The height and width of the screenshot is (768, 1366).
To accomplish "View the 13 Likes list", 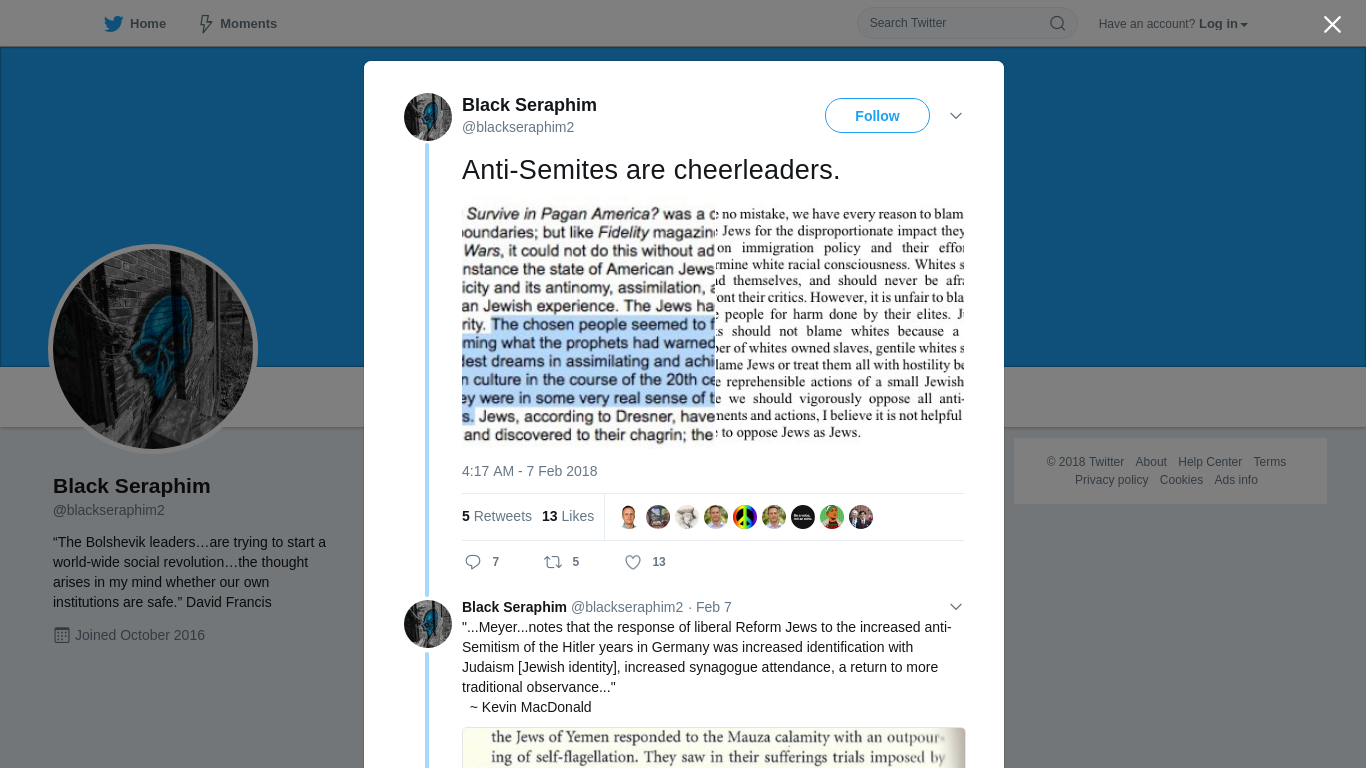I will [568, 516].
